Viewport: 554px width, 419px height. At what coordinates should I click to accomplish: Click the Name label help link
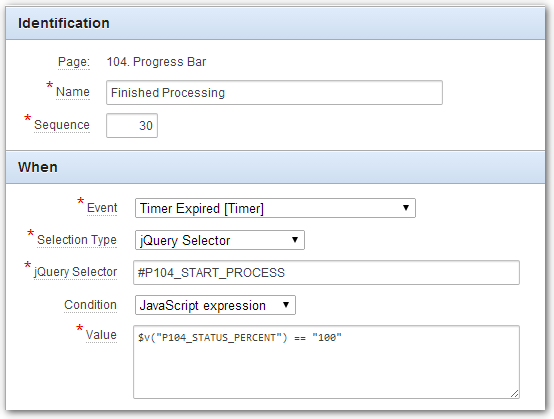pos(73,92)
